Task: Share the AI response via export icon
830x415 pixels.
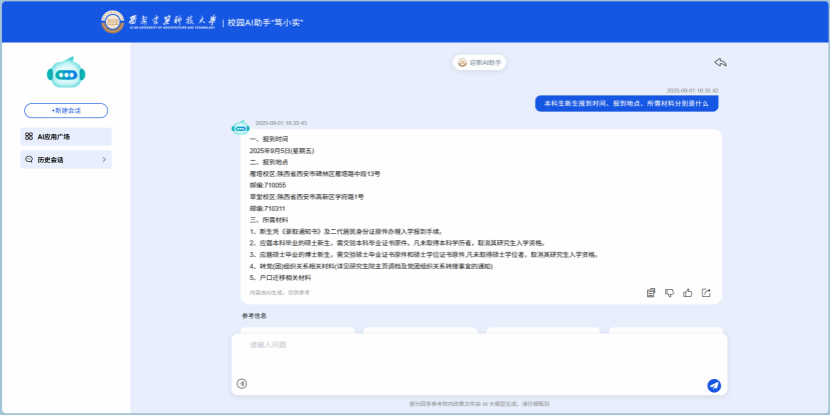Action: point(706,293)
